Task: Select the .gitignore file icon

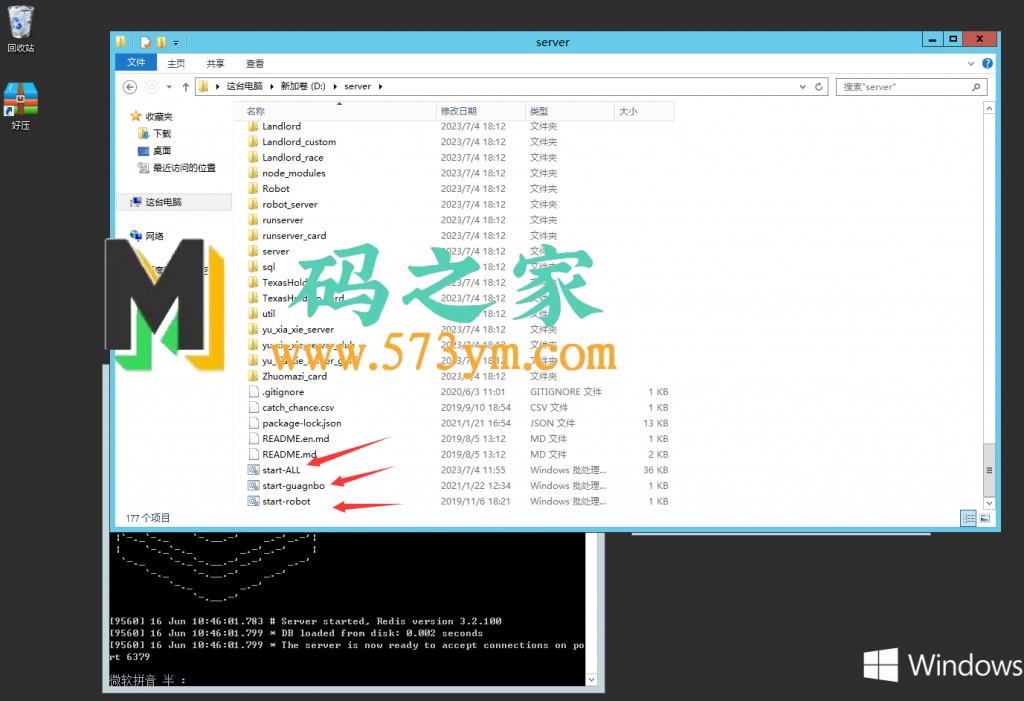Action: 253,392
